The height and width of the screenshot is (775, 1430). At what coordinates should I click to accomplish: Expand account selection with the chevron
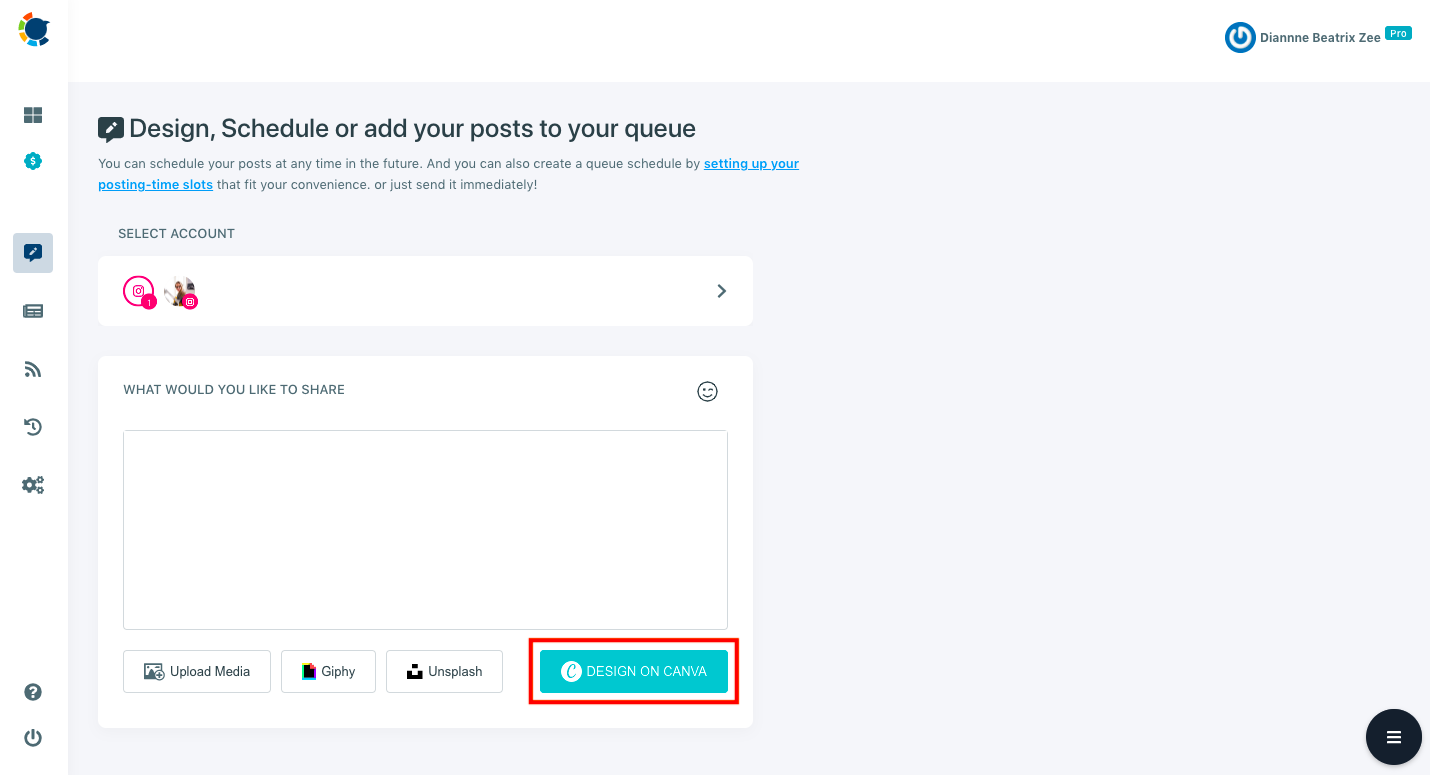(x=721, y=291)
